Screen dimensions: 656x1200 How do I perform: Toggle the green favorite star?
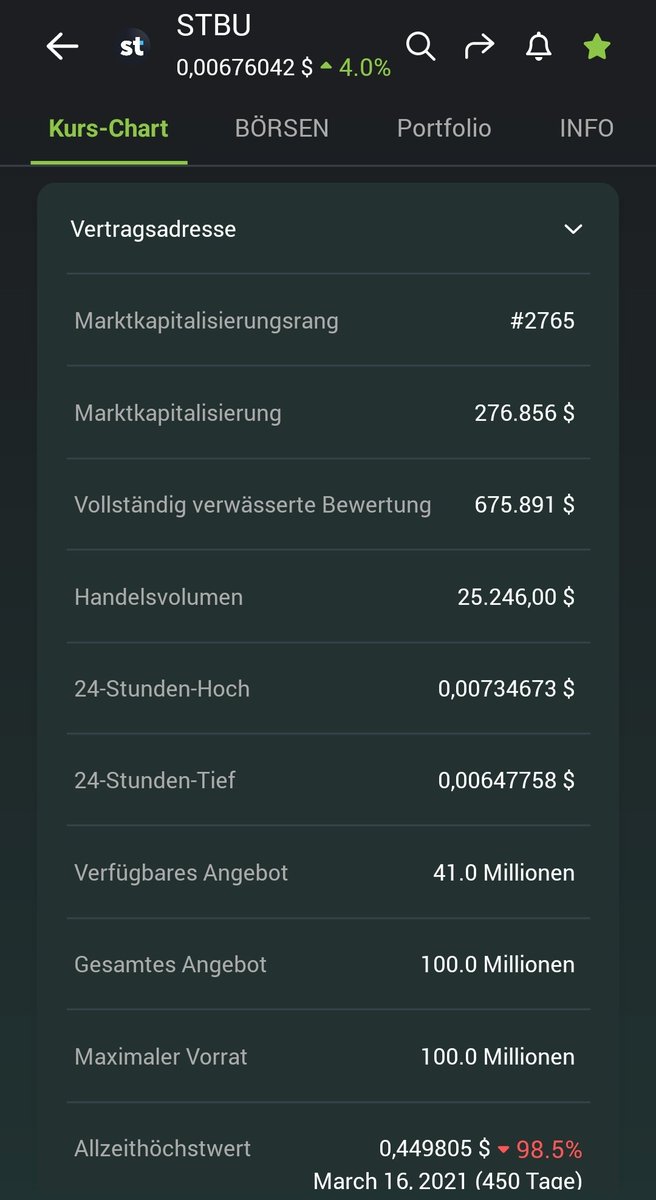(597, 46)
